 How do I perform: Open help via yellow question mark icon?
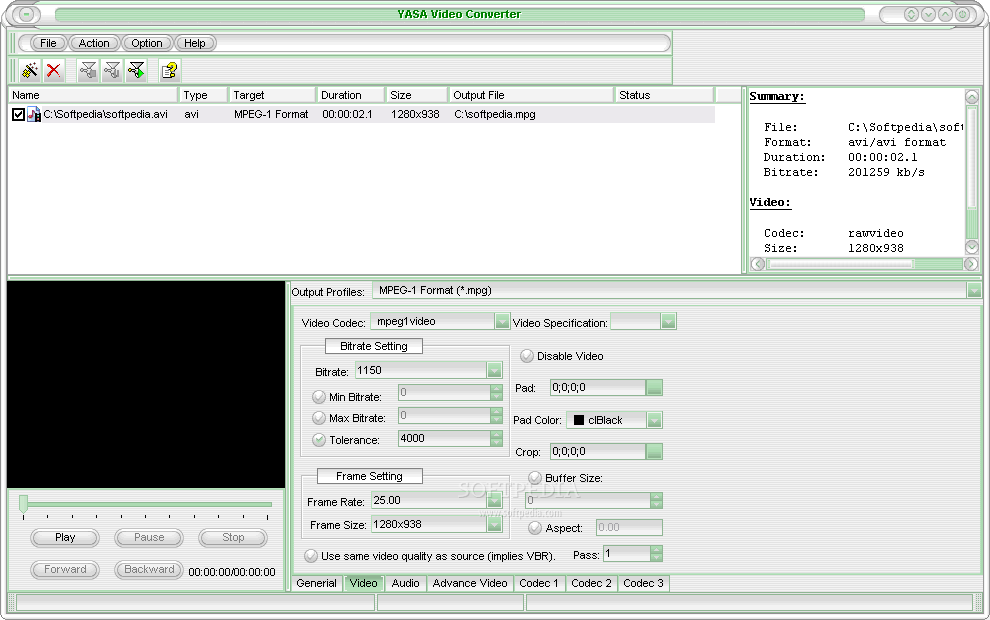pos(169,70)
